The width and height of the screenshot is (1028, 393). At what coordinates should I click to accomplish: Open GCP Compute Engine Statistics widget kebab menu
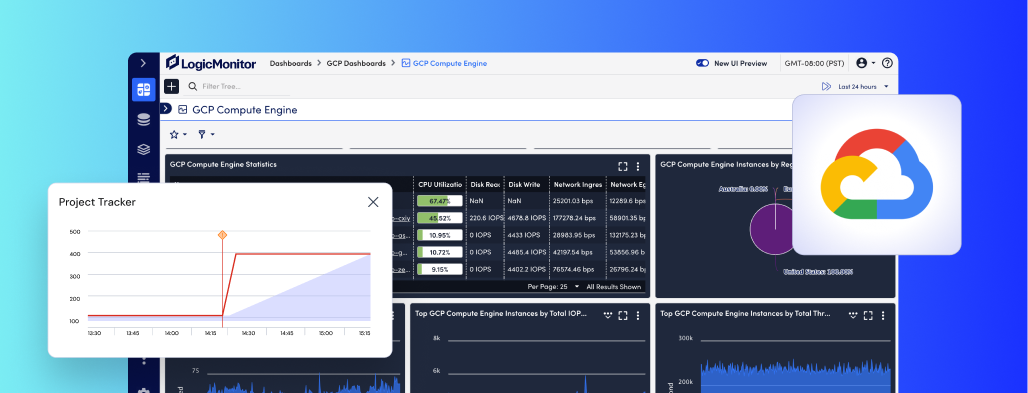(638, 167)
